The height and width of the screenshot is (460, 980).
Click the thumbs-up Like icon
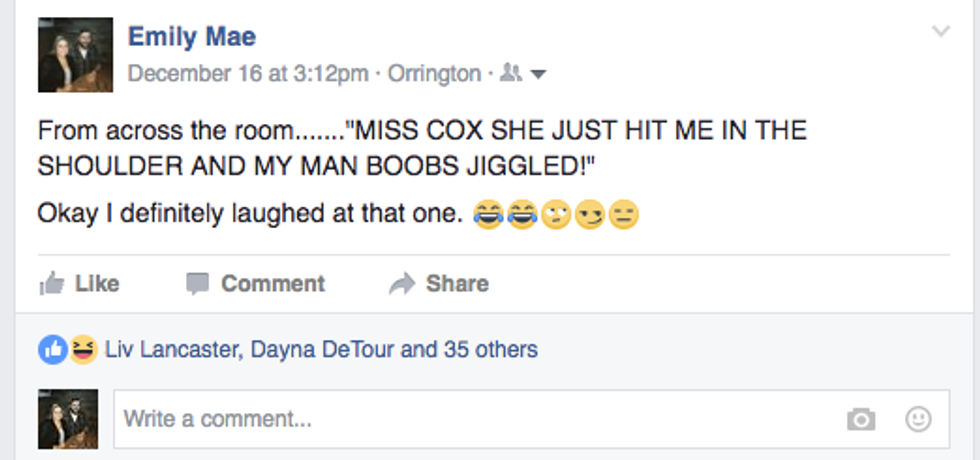point(51,284)
